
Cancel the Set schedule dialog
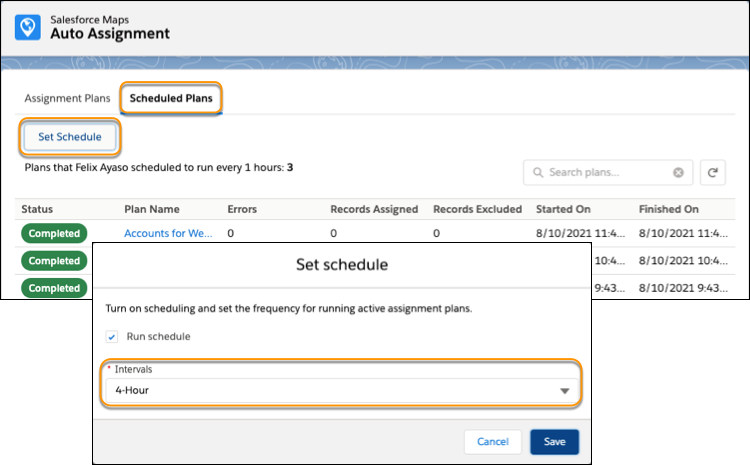pos(493,442)
